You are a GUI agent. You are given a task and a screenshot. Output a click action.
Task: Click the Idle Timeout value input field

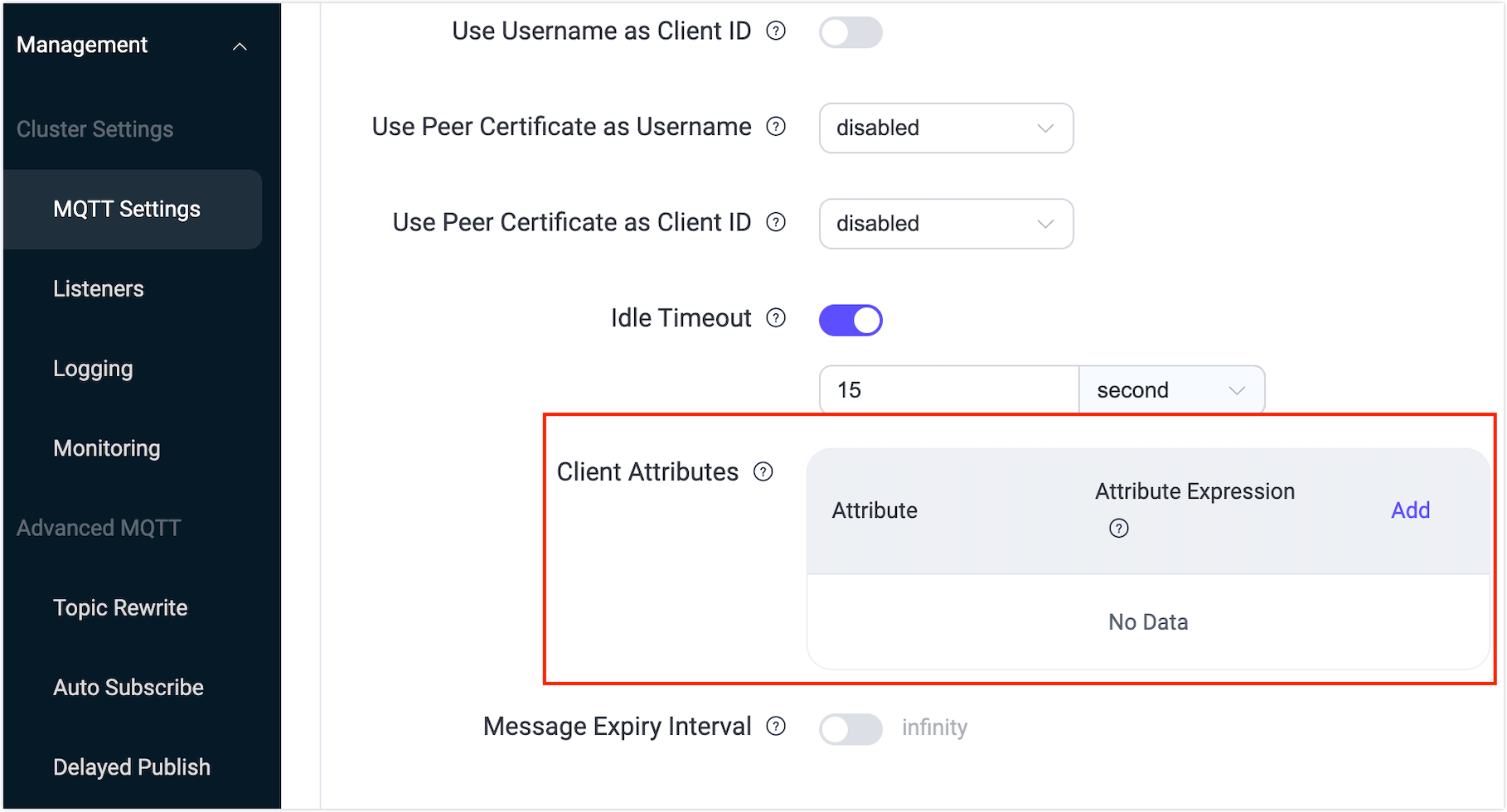[x=948, y=389]
